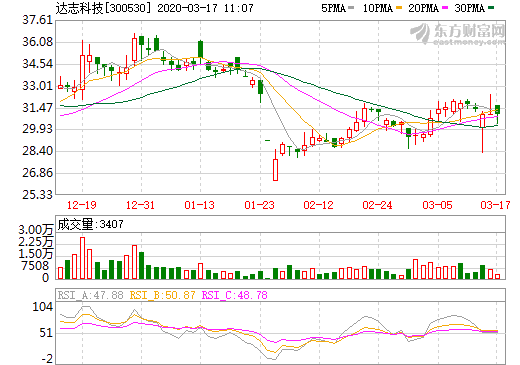
Task: Click the 28.40 price axis label
Action: tap(38, 151)
